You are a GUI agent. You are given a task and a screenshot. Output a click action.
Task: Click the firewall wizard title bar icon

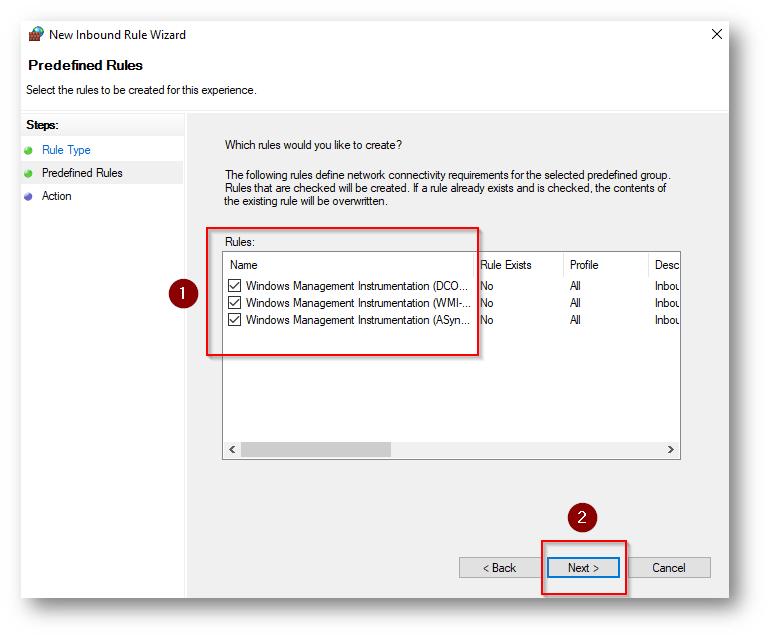[x=36, y=34]
